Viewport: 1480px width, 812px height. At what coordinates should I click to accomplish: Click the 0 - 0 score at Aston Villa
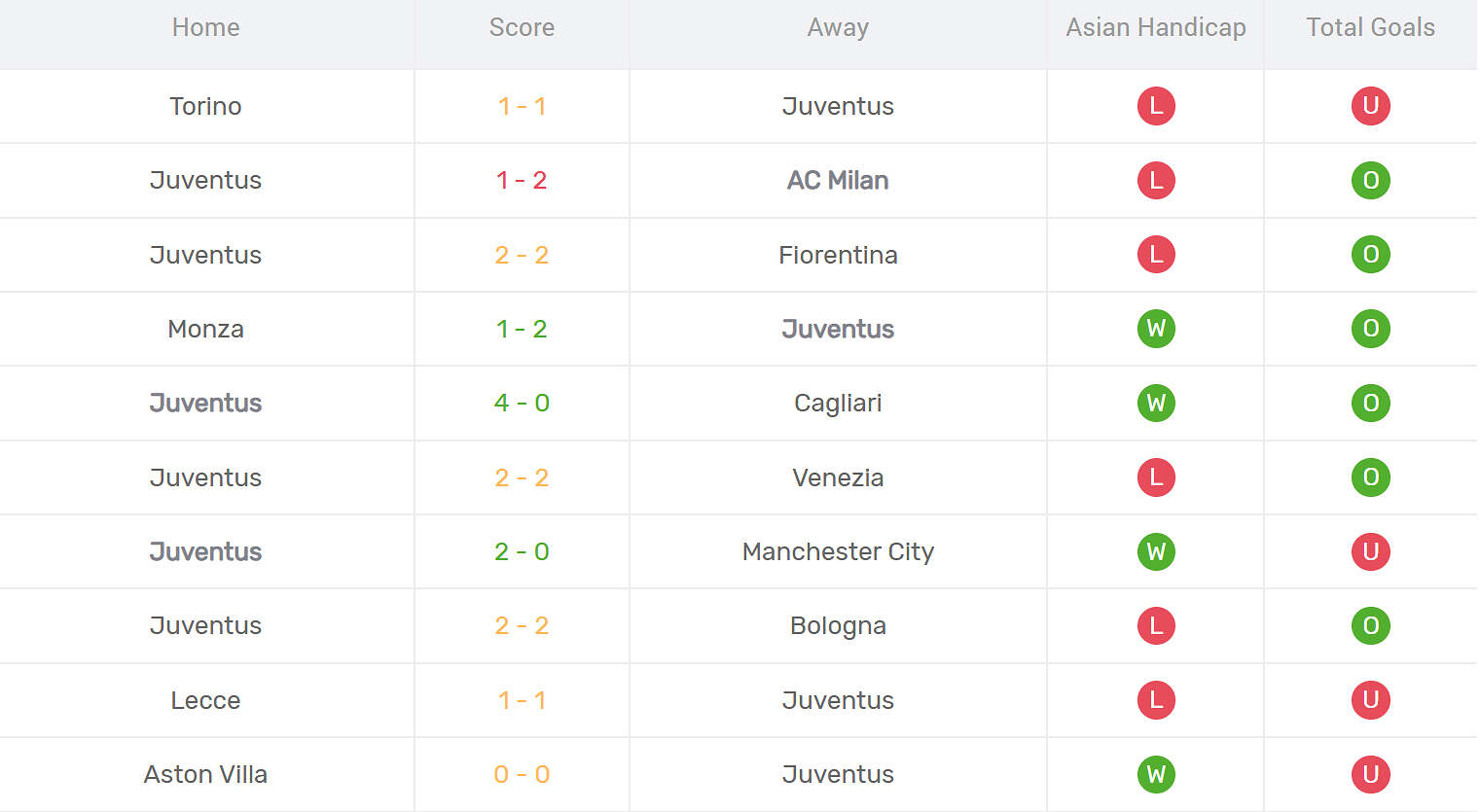(x=522, y=774)
